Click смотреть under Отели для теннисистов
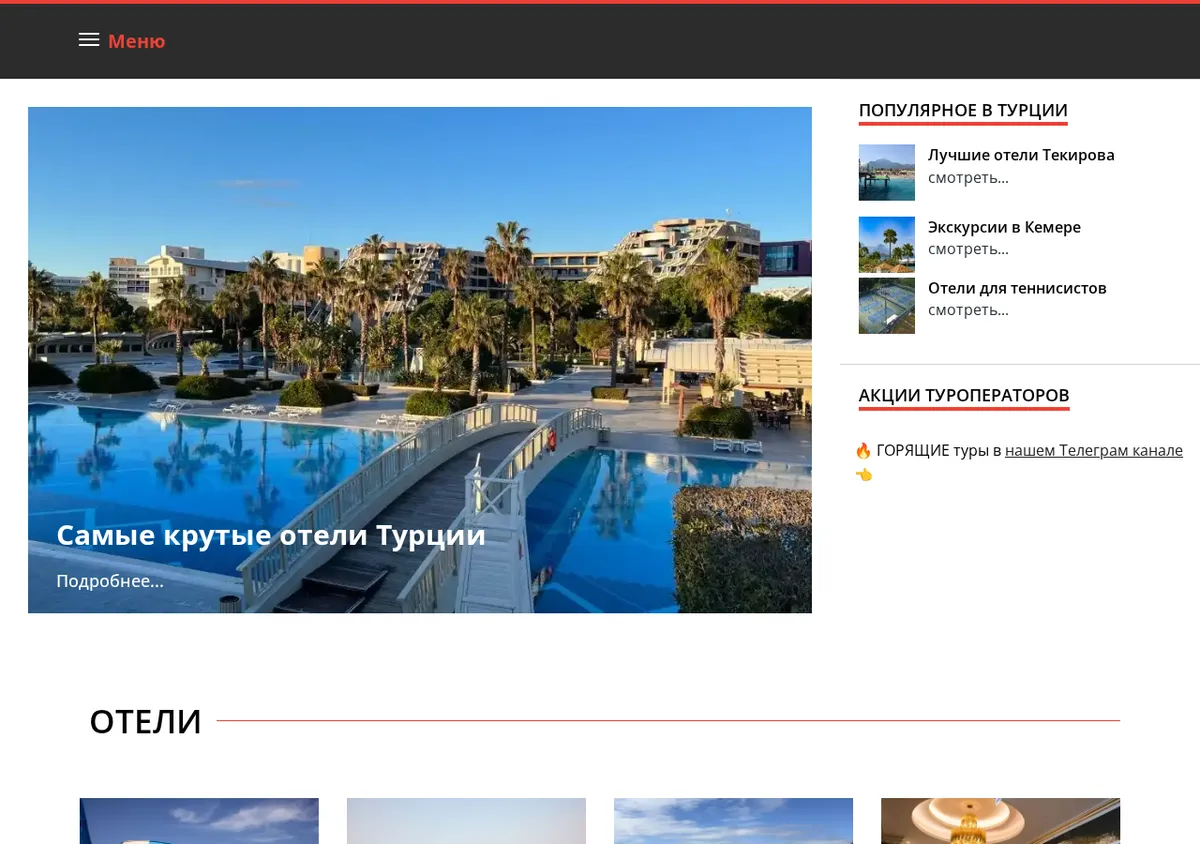 [x=968, y=310]
